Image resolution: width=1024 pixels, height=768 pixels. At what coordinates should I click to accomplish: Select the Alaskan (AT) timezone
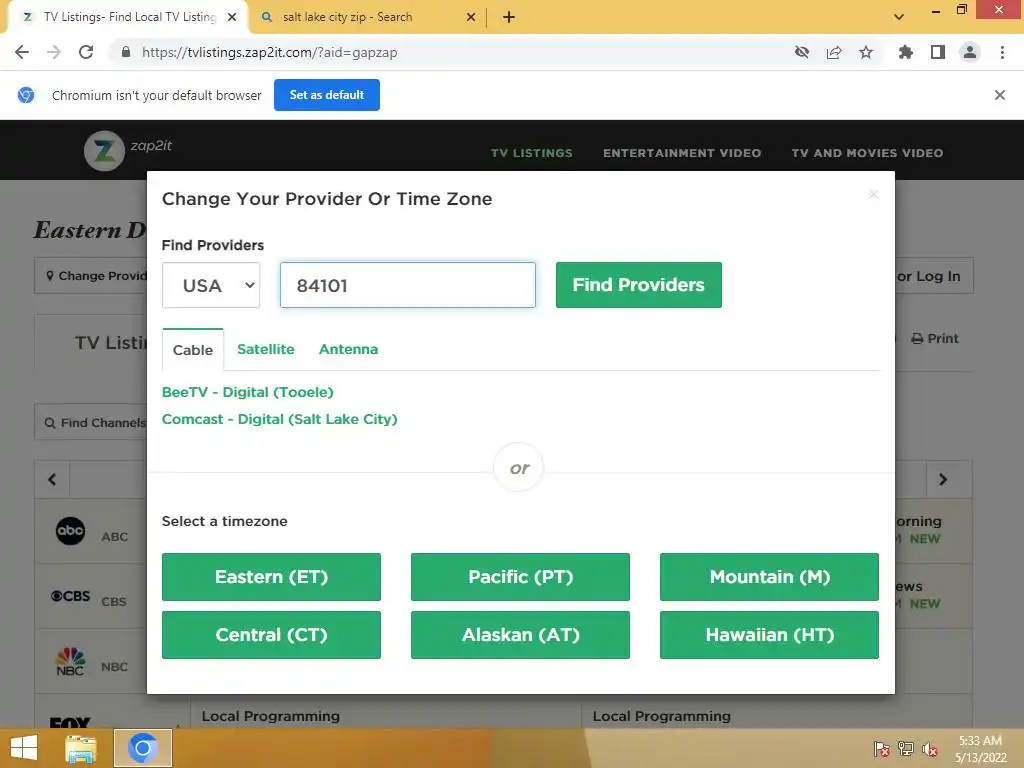pyautogui.click(x=520, y=635)
